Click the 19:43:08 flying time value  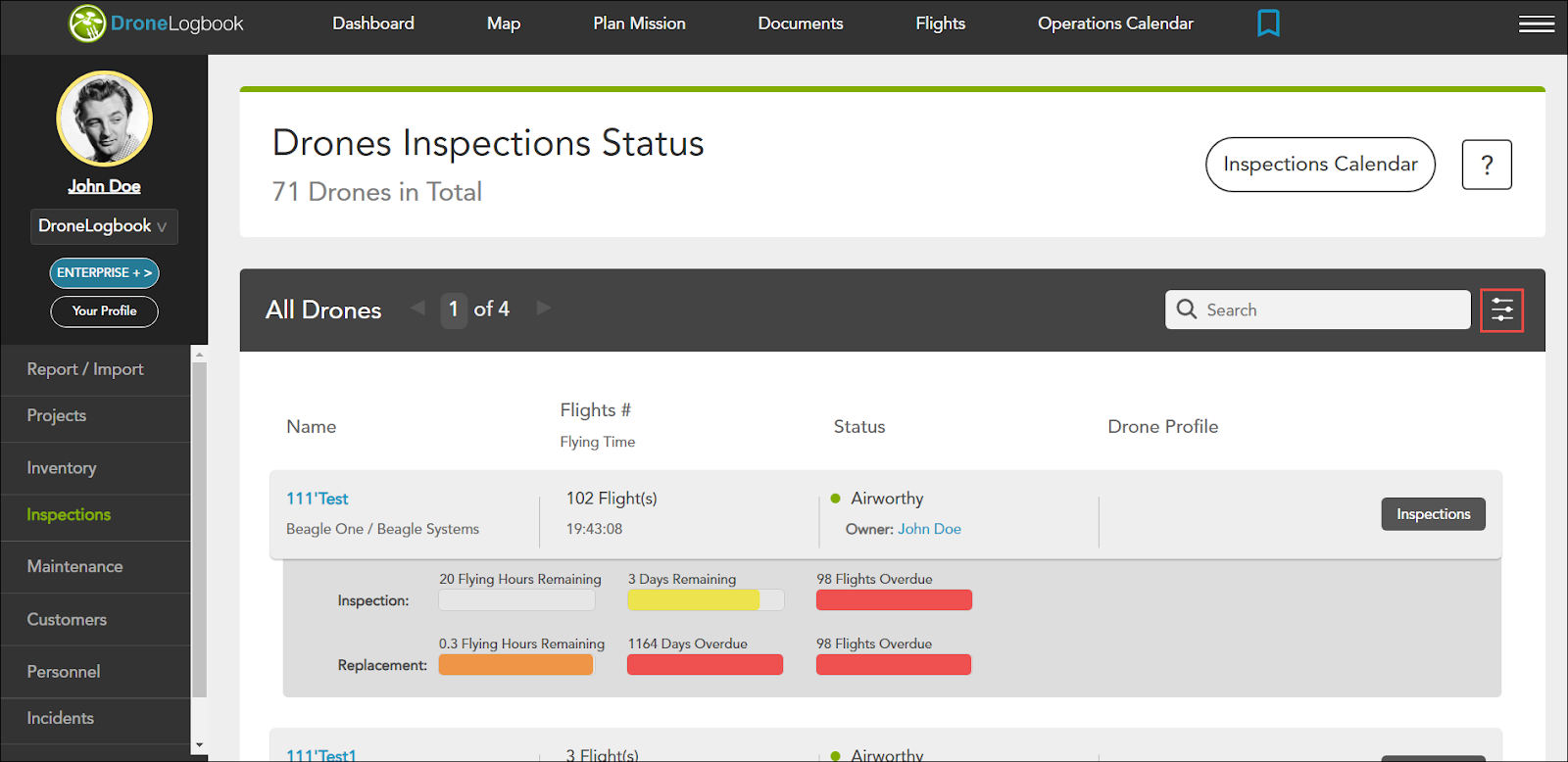click(595, 529)
